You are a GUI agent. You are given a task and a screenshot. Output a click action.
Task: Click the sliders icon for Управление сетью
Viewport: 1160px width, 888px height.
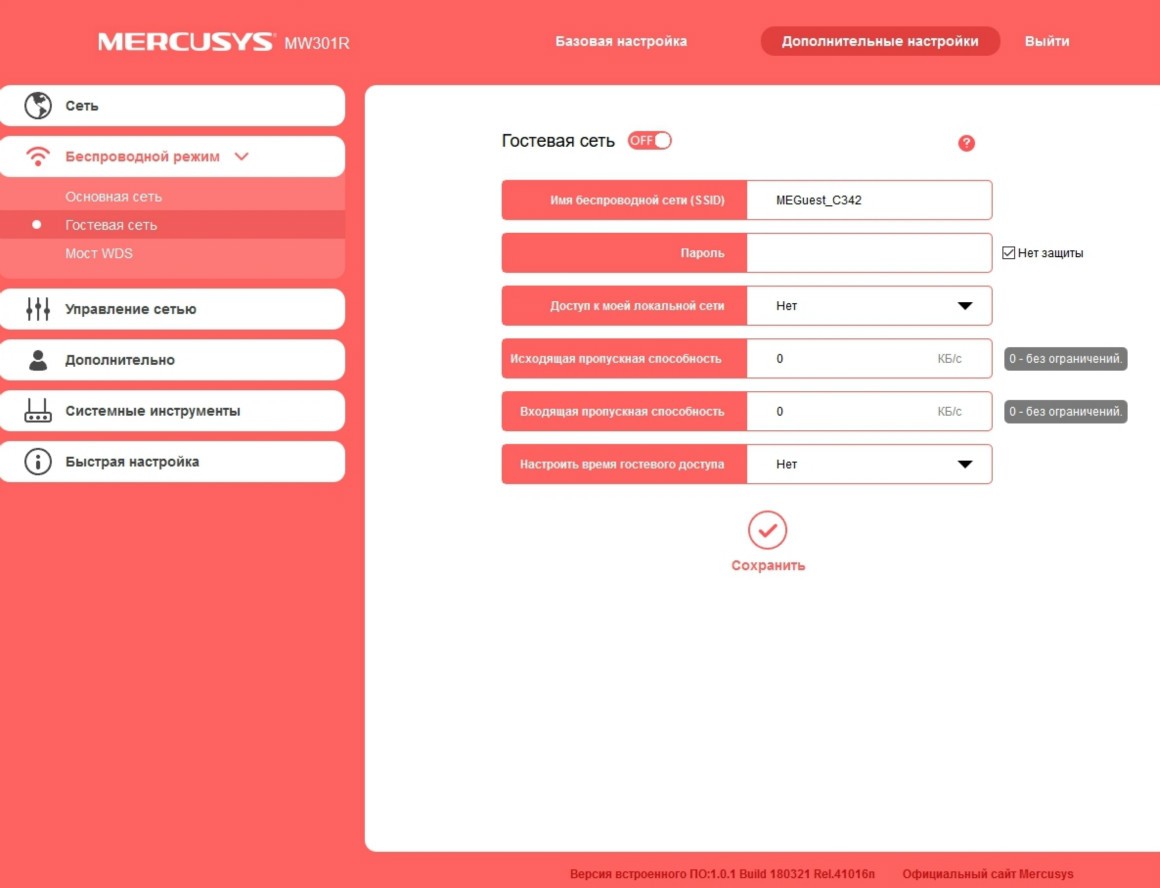38,309
